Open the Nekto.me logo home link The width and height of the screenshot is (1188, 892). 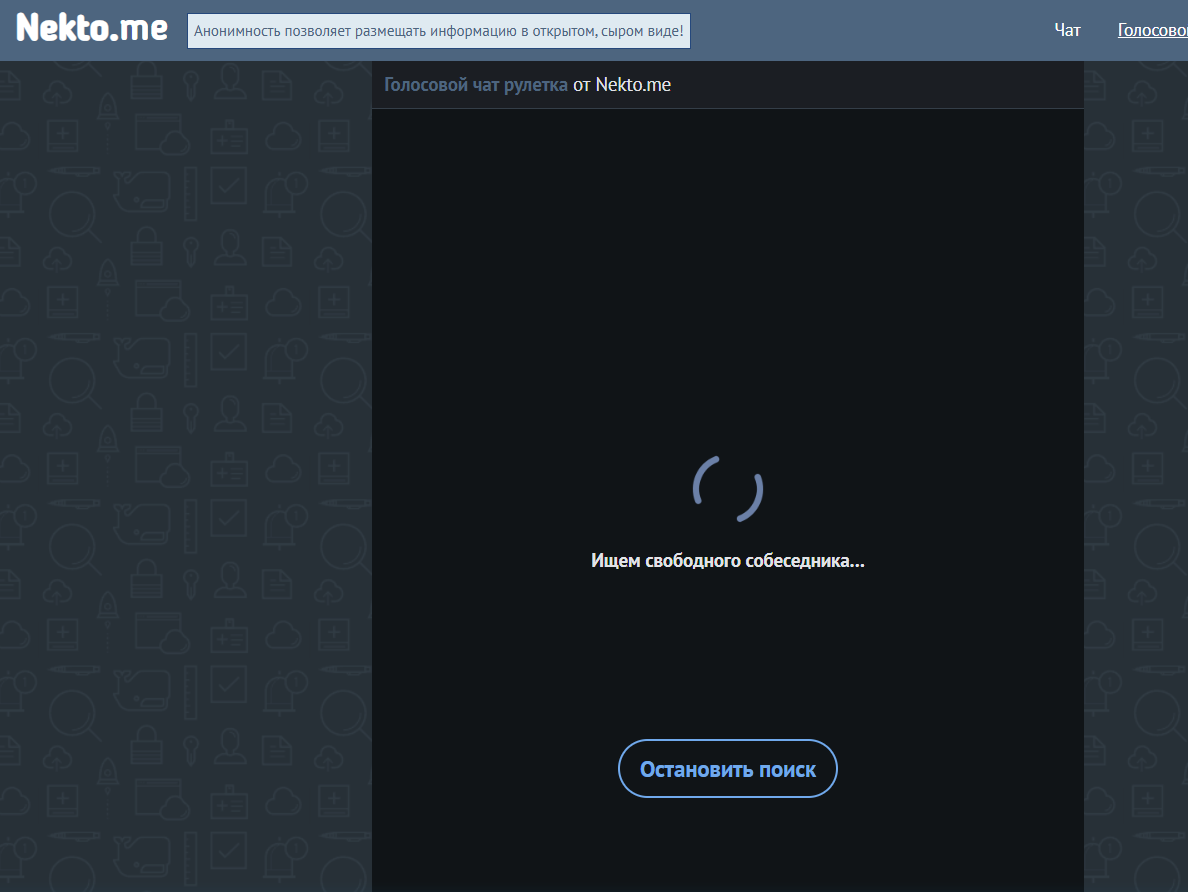pos(92,29)
